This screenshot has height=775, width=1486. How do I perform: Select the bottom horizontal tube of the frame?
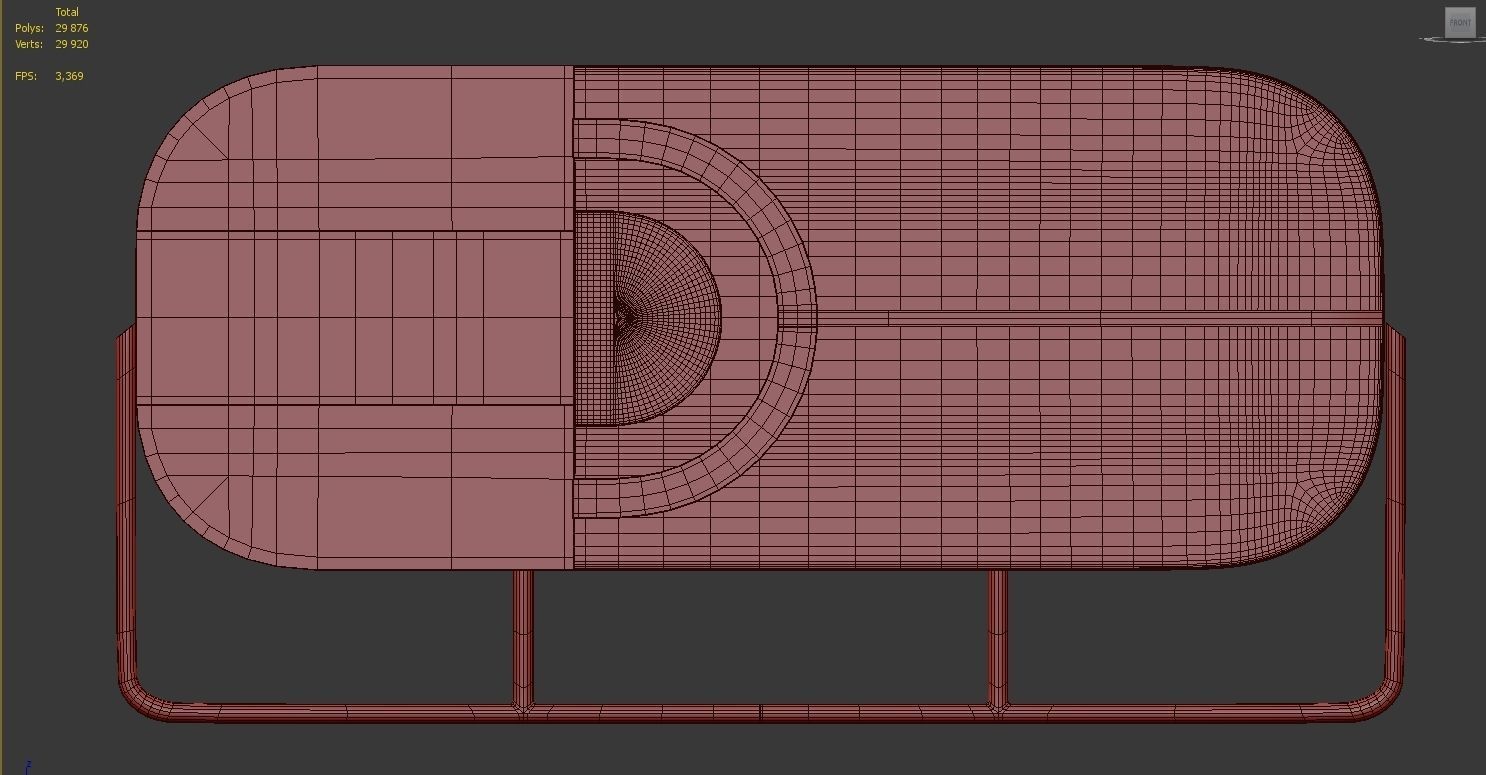click(760, 712)
